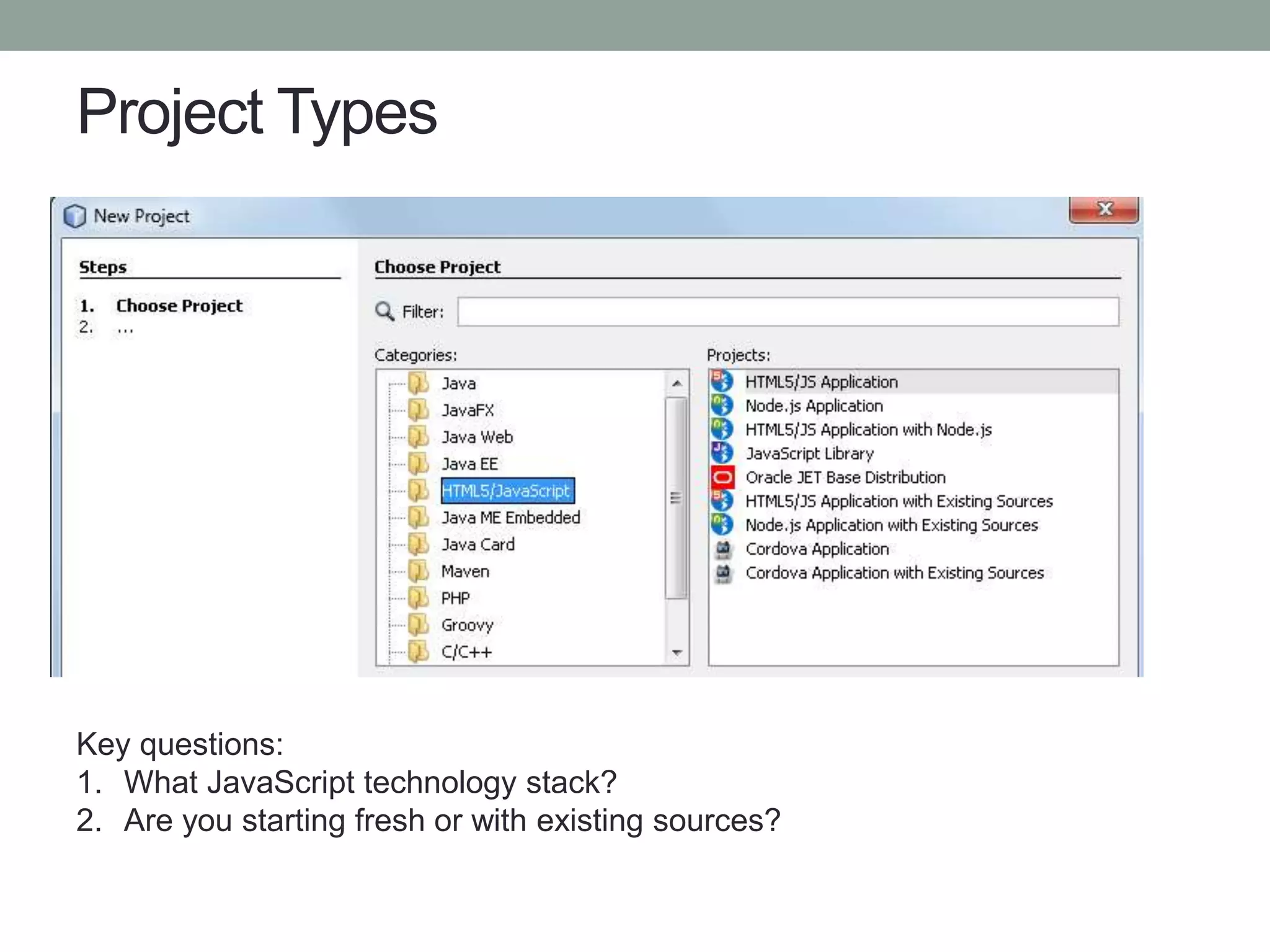
Task: Click the HTML5/JS Application with Node.js icon
Action: pyautogui.click(x=722, y=429)
